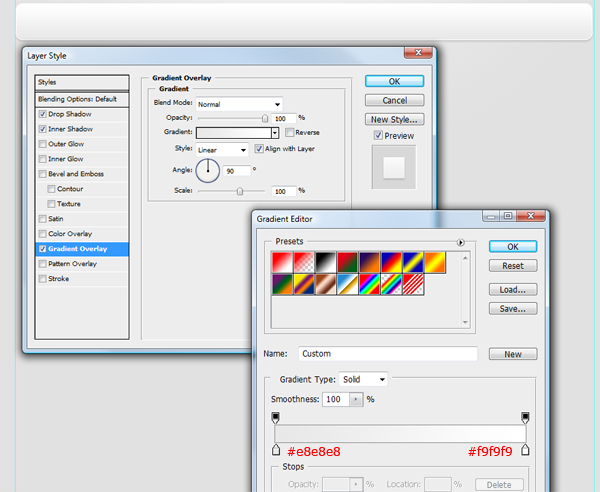Click Reset in the Gradient Editor
The width and height of the screenshot is (600, 492).
[x=513, y=266]
